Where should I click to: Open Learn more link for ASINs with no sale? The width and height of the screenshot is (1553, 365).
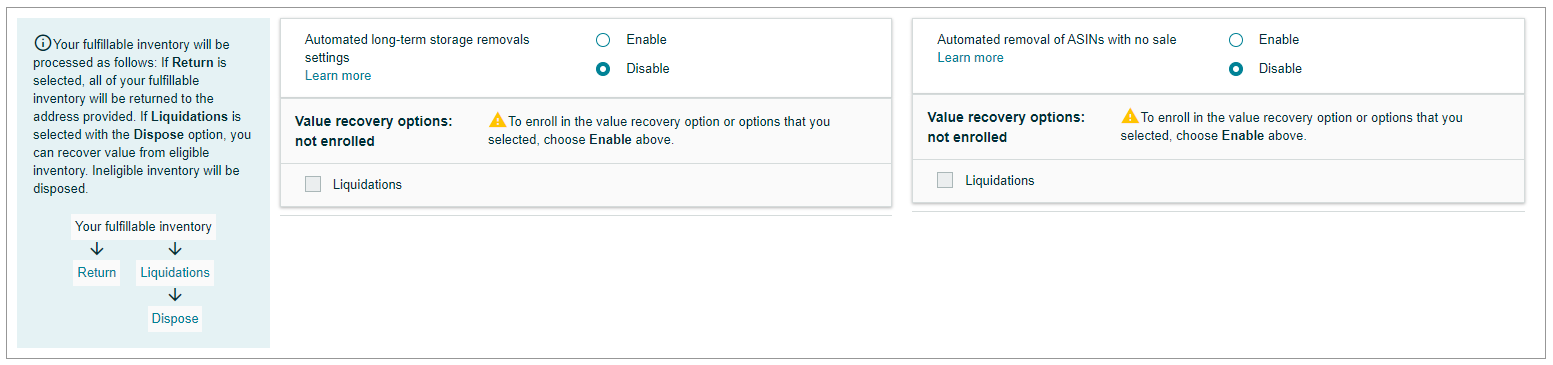(970, 58)
